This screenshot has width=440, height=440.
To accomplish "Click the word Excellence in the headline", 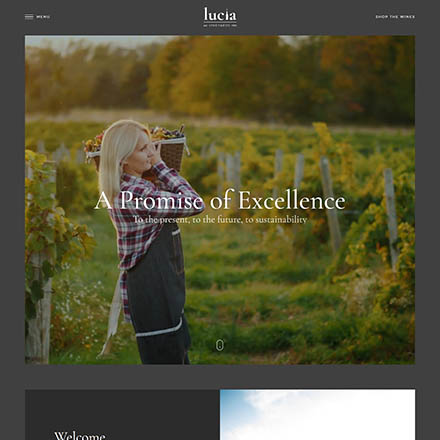I will 292,201.
